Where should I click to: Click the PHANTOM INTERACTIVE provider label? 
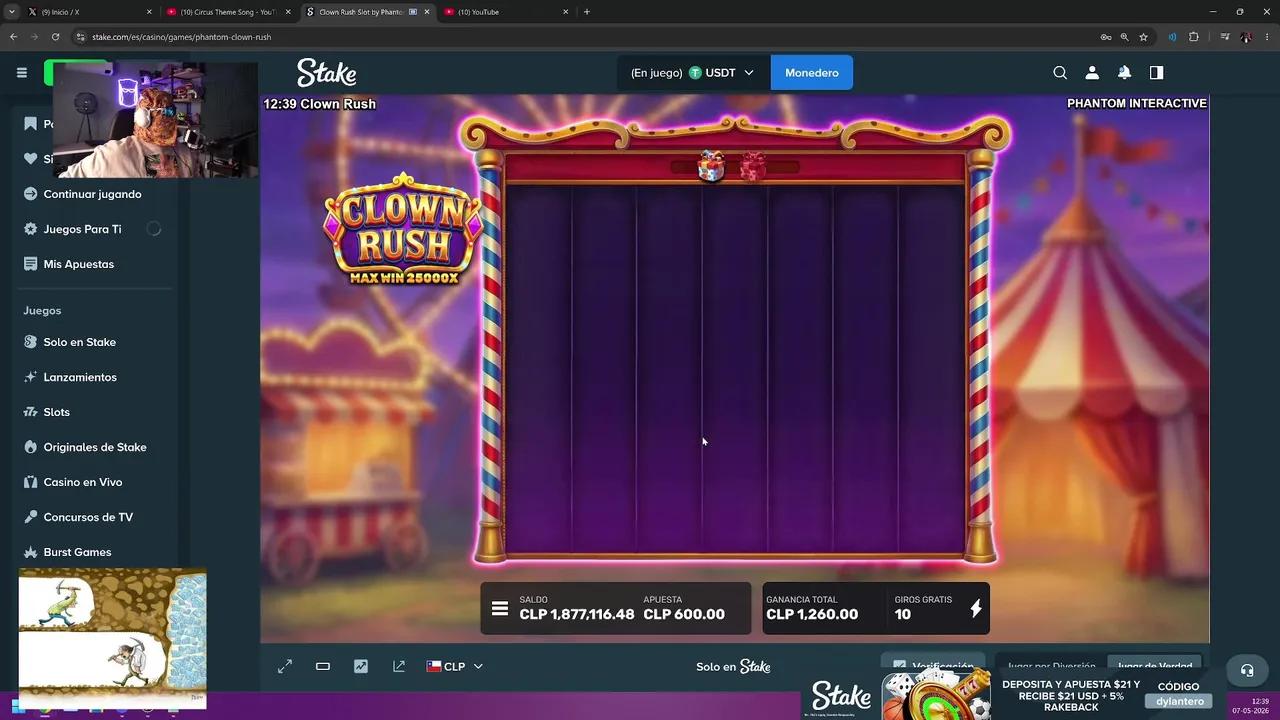tap(1137, 103)
